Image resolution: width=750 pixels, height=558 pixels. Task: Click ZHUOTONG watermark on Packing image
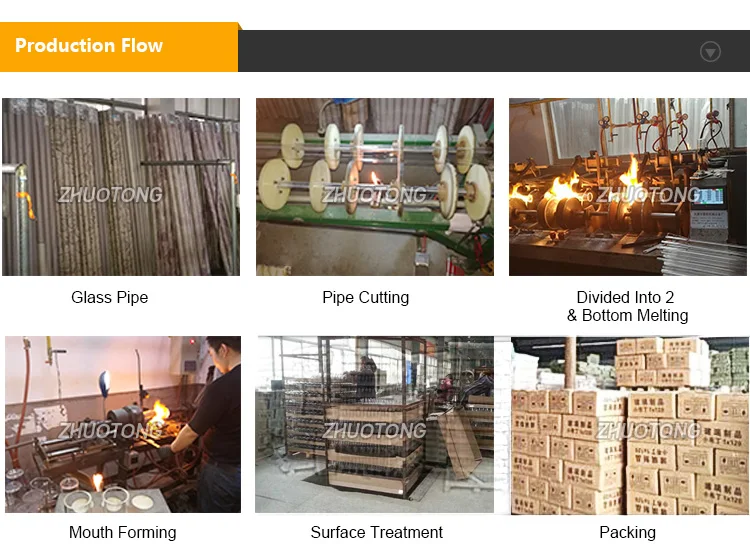click(649, 431)
